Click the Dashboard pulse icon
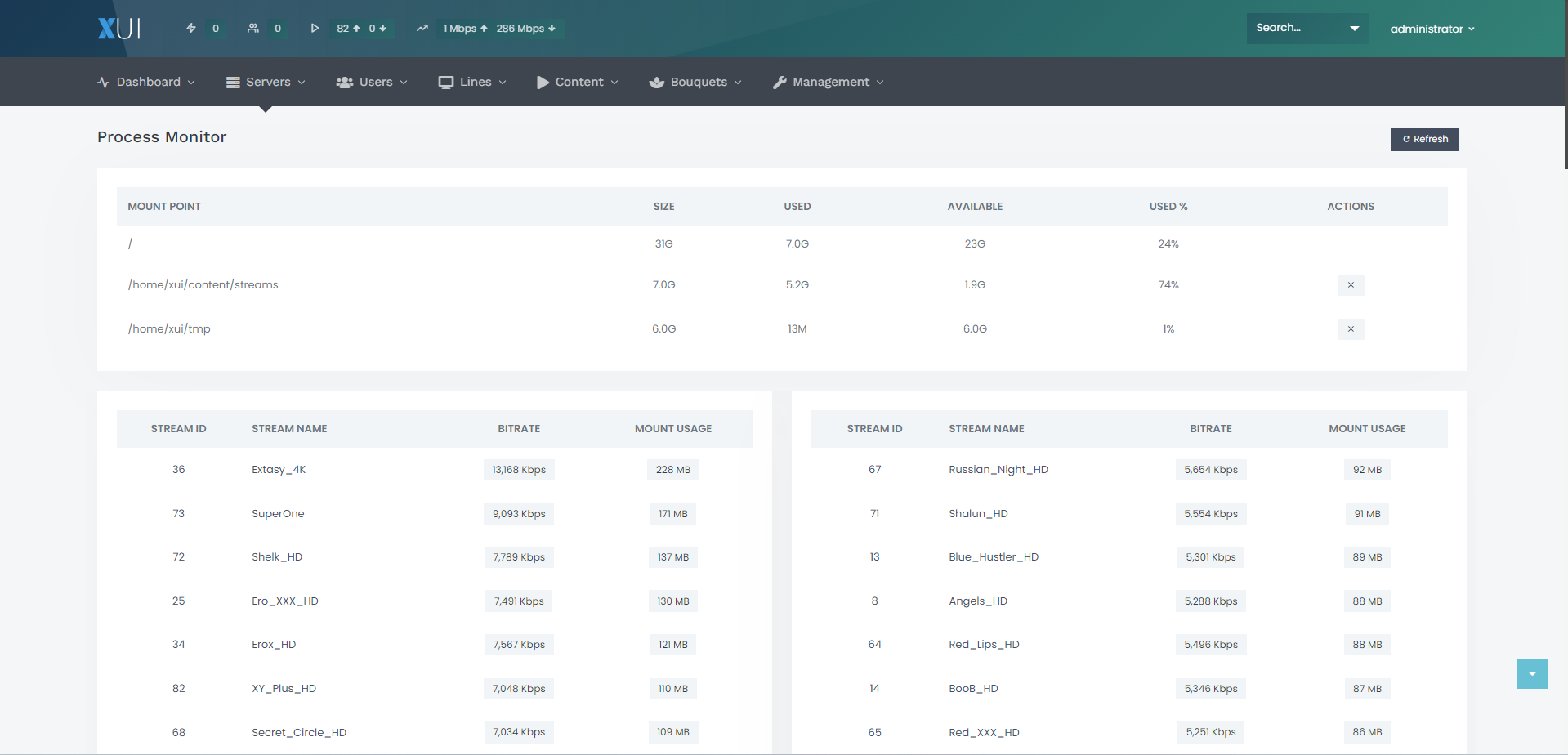 pos(104,82)
